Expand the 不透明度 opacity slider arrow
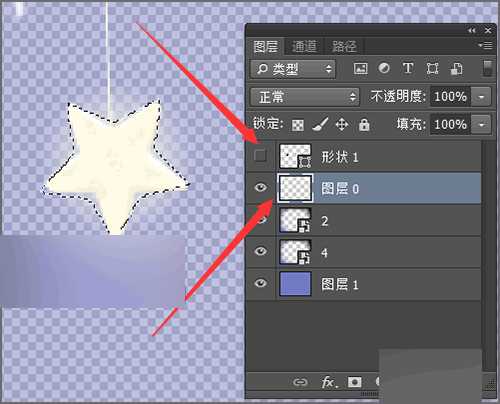The image size is (500, 404). [481, 97]
